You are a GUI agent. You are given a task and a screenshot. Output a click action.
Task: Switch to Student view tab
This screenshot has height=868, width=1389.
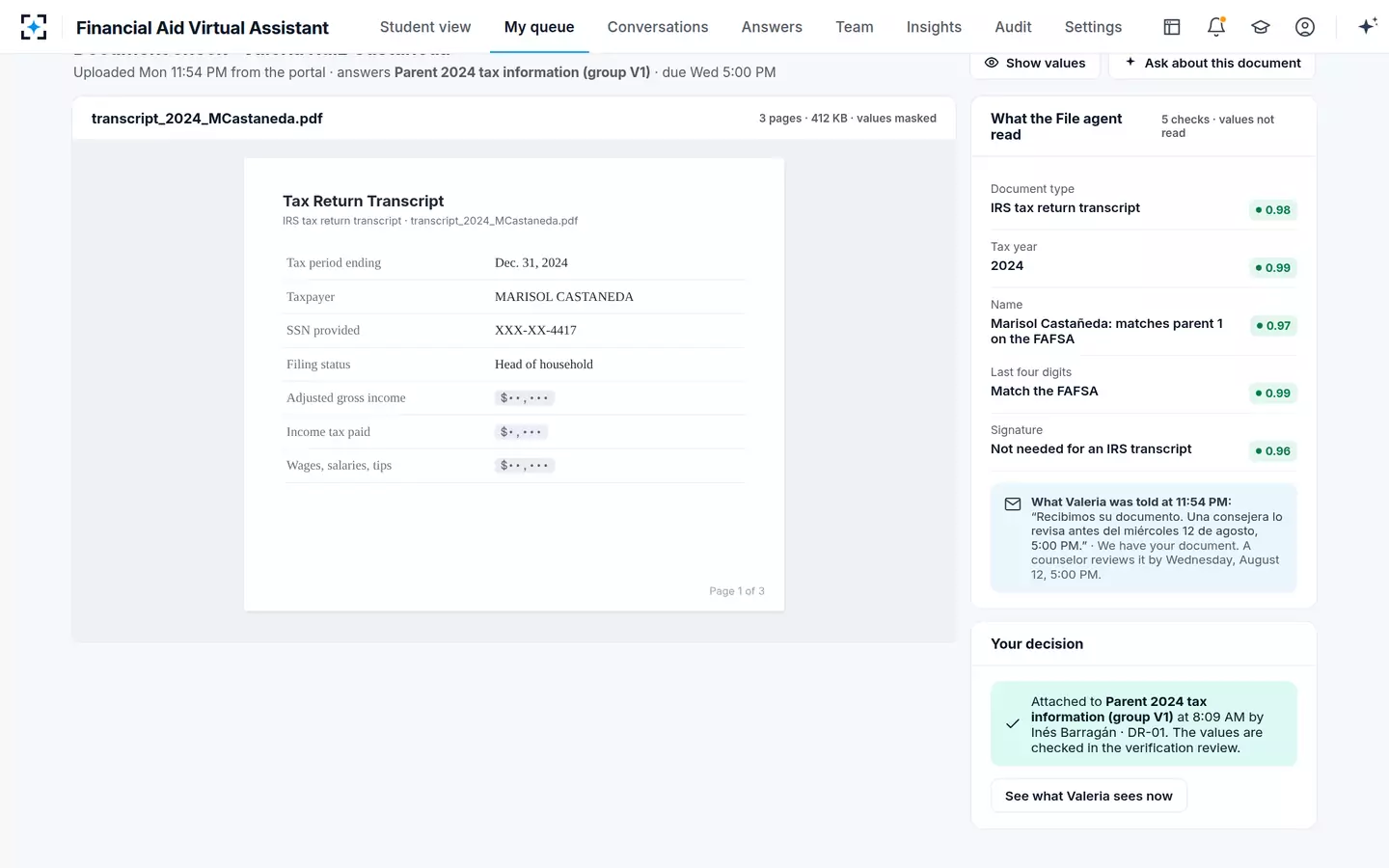[425, 27]
